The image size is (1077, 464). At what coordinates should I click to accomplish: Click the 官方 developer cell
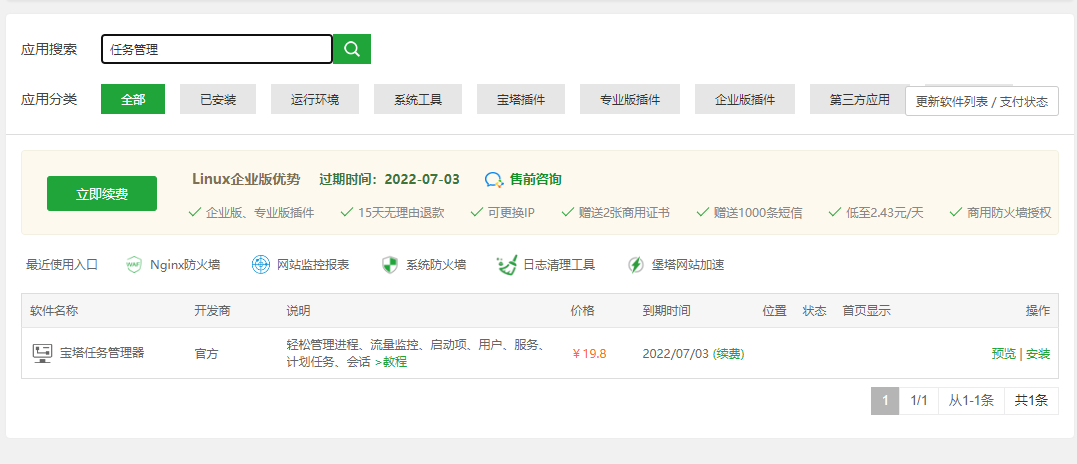(x=206, y=353)
